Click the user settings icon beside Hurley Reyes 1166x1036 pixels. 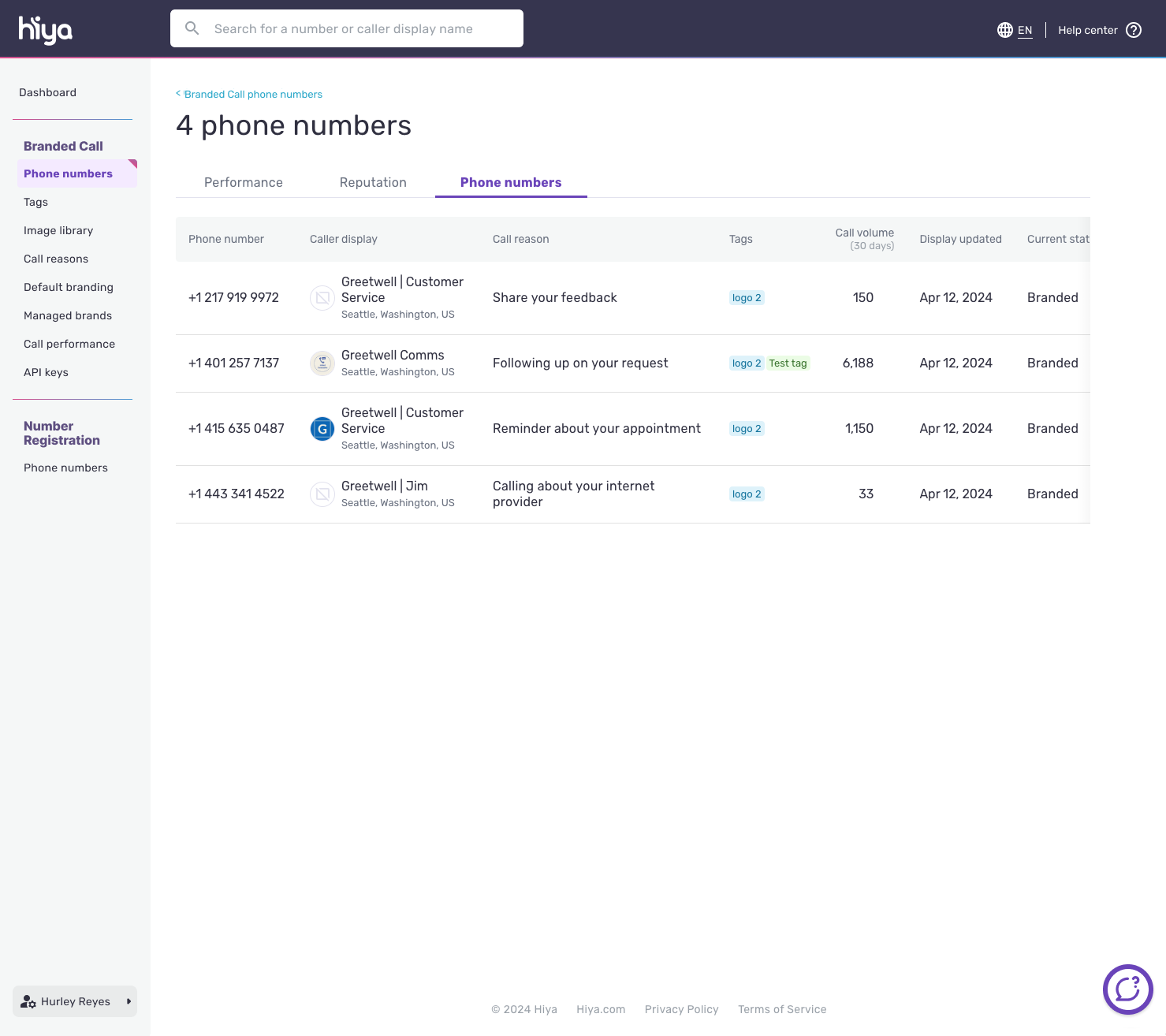[x=28, y=1001]
